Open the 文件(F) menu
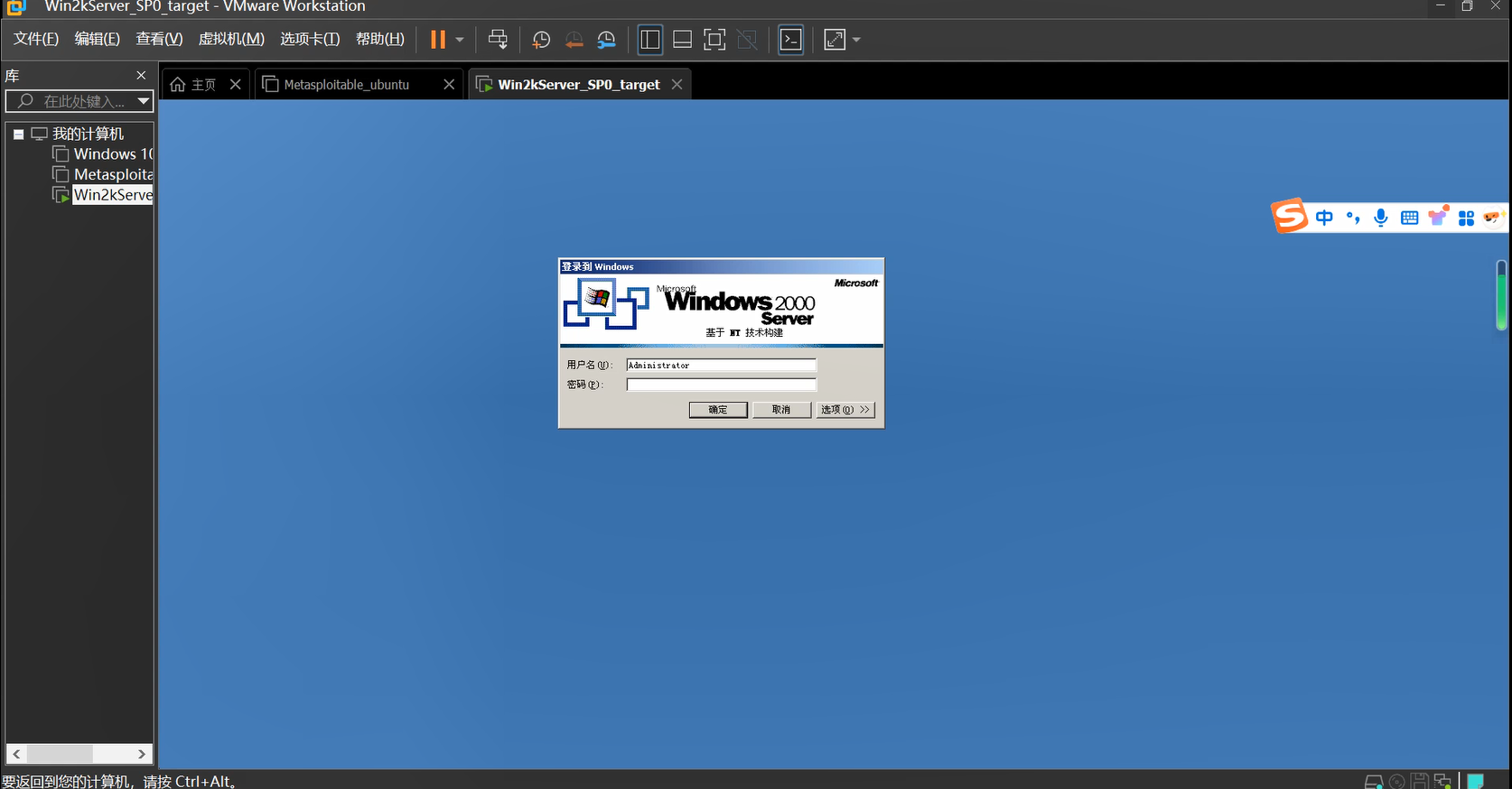This screenshot has width=1512, height=789. click(36, 39)
